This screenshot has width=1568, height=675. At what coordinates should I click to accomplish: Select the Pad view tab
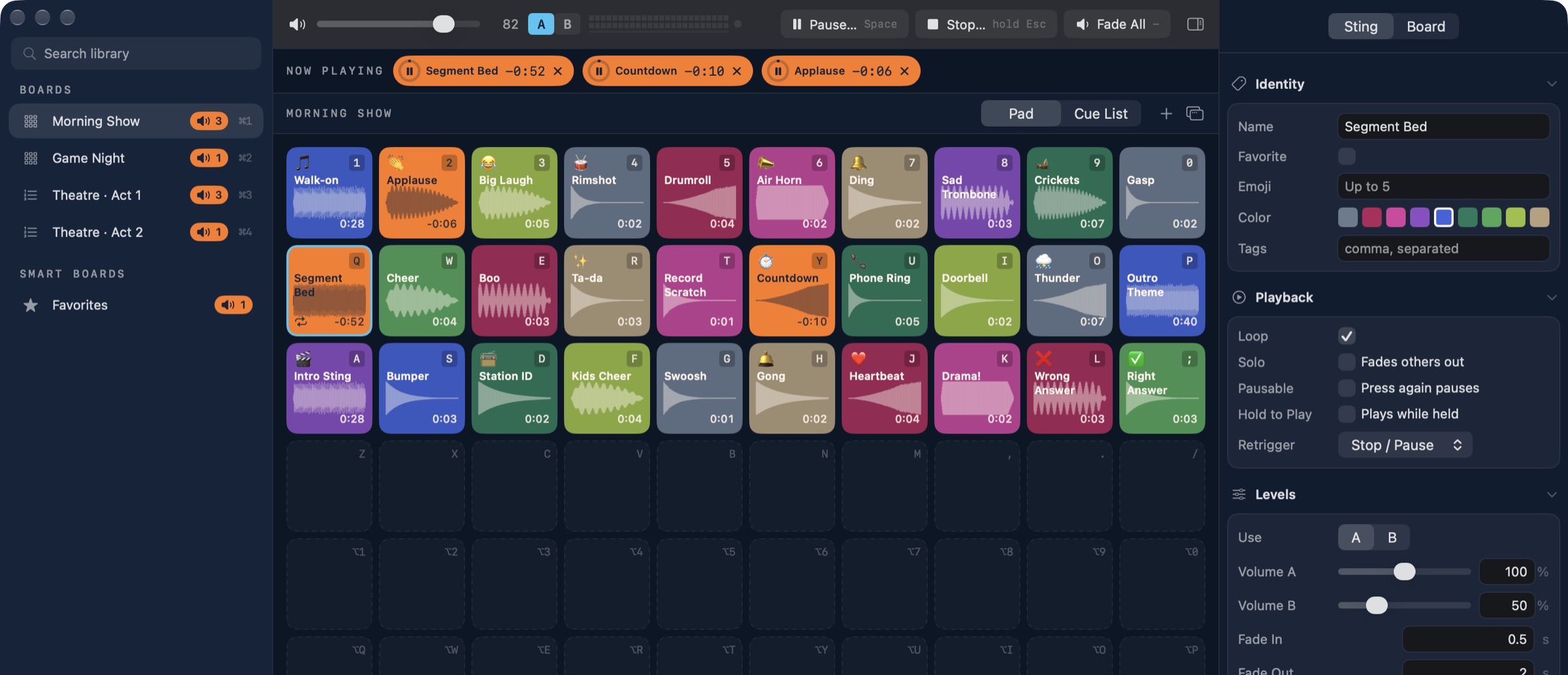click(1021, 114)
